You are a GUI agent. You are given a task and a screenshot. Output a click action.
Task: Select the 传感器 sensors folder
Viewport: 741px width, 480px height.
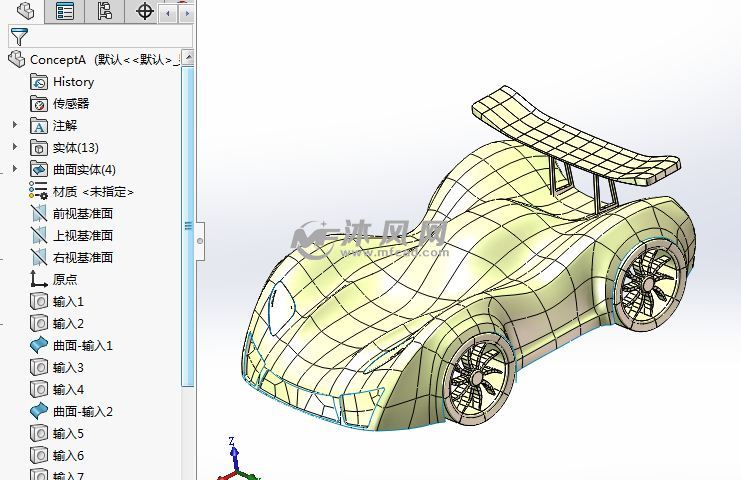point(71,103)
